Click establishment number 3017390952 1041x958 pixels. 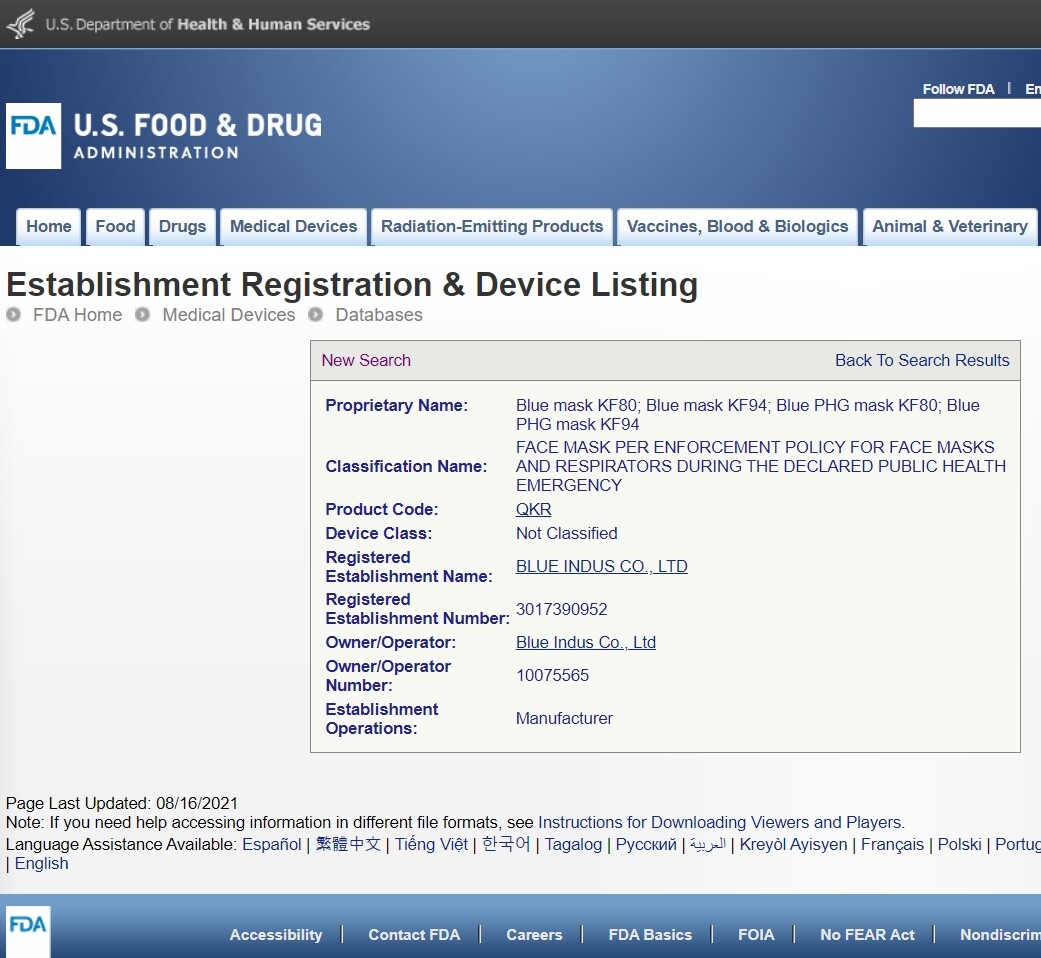pyautogui.click(x=562, y=609)
